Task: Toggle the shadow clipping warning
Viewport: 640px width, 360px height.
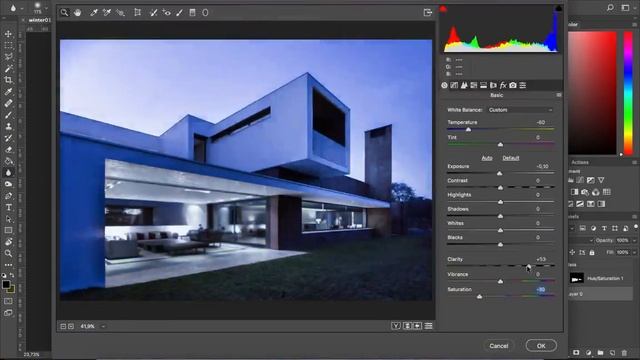Action: [x=443, y=9]
